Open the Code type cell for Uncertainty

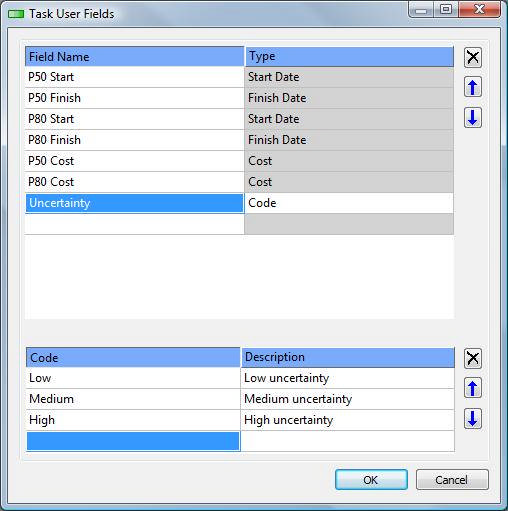(349, 203)
